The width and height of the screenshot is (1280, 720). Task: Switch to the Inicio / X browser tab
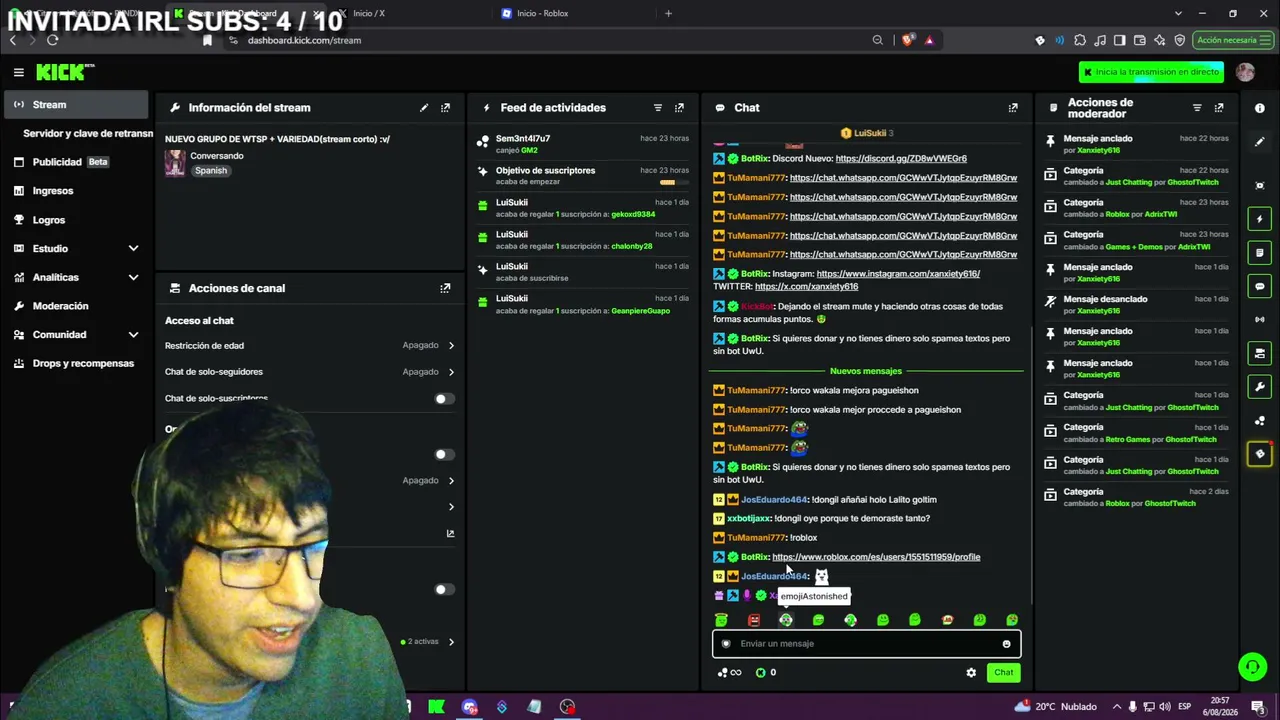pyautogui.click(x=400, y=13)
